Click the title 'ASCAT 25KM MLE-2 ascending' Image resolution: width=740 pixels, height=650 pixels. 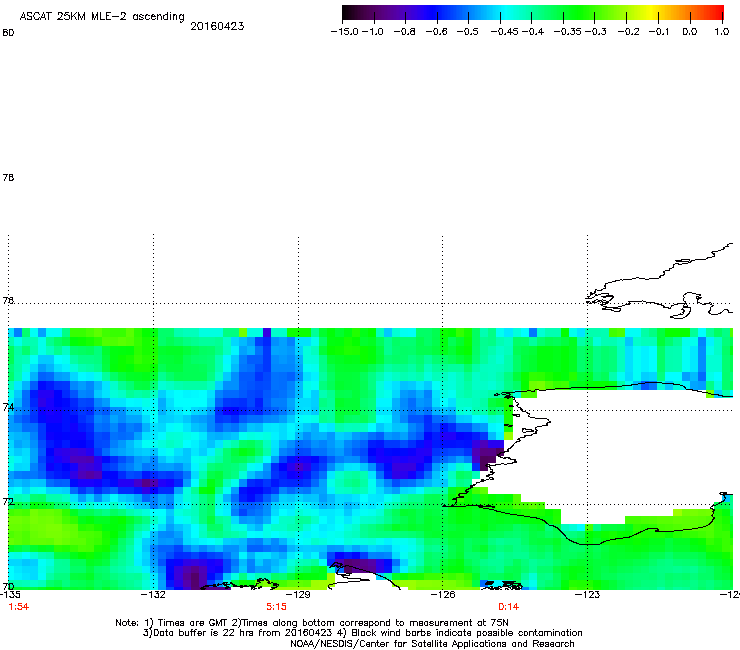click(x=102, y=17)
